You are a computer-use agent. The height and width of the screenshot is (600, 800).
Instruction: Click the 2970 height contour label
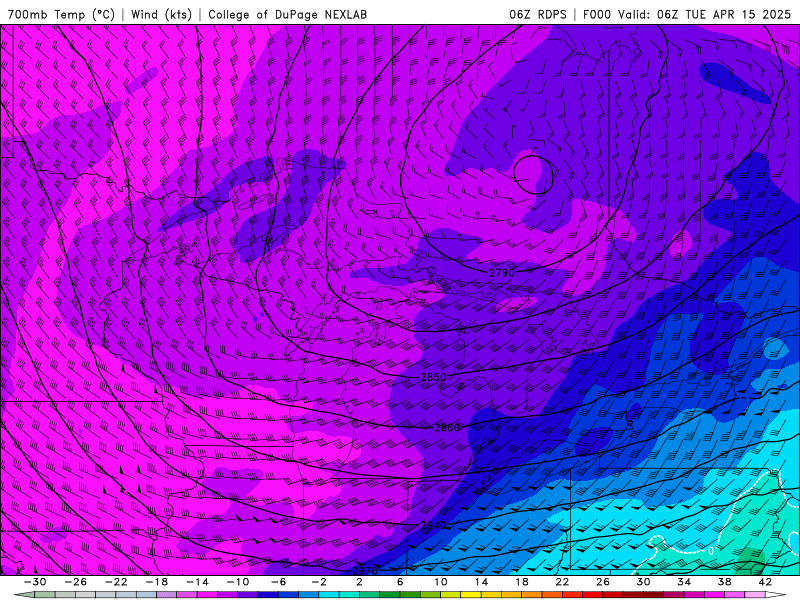365,570
